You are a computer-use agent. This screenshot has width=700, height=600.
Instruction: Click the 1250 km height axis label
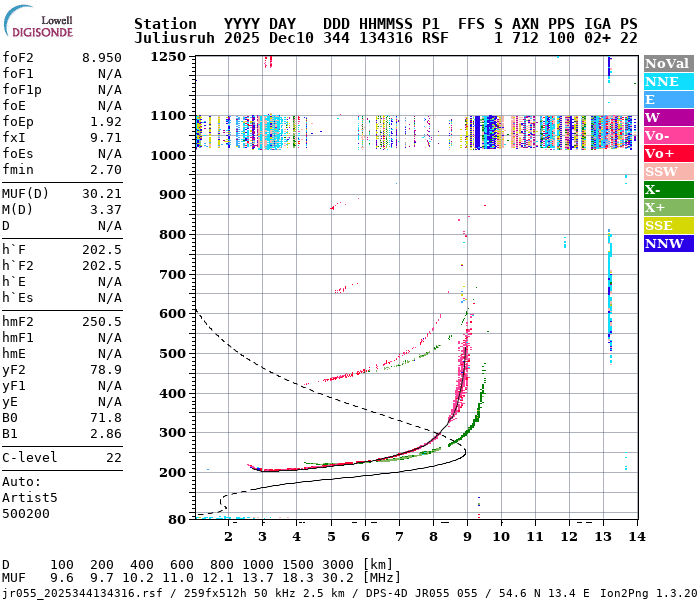point(168,57)
